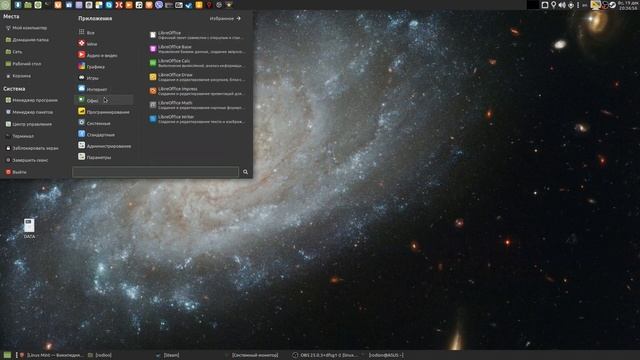Open the Skype launcher in top panel
Screen dimensions: 640x360
click(109, 5)
